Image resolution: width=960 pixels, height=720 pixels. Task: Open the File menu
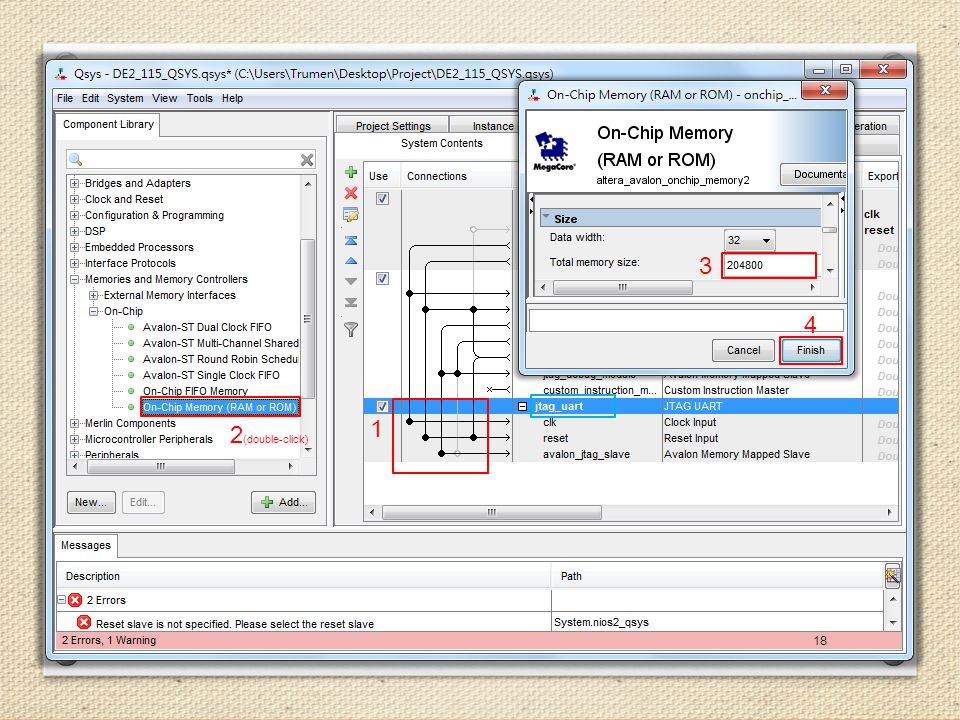pyautogui.click(x=65, y=98)
